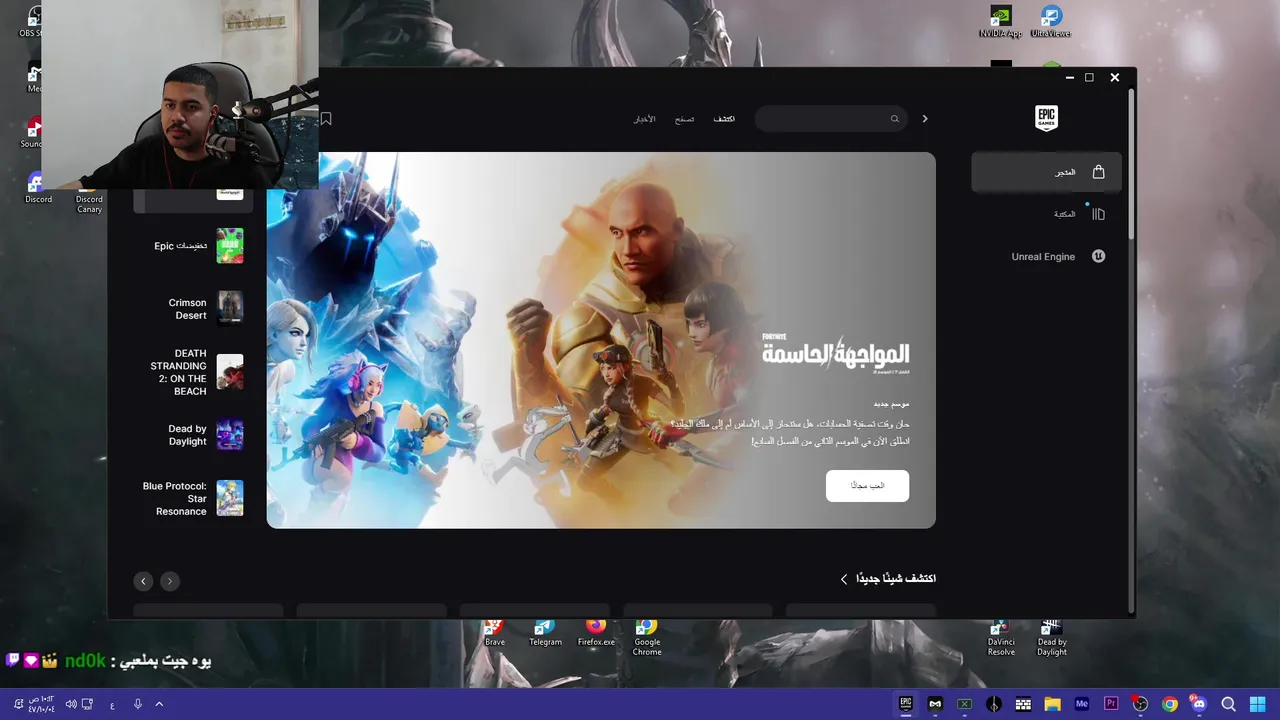Select Crimson Desert in carousel list

(193, 309)
